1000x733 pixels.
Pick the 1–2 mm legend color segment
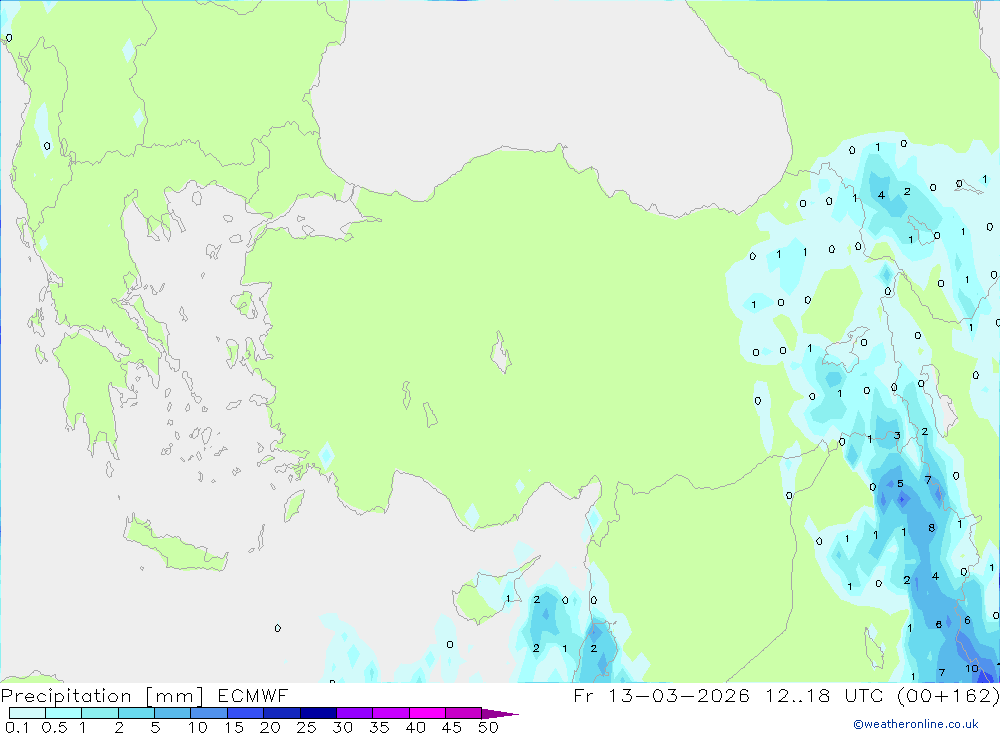100,713
